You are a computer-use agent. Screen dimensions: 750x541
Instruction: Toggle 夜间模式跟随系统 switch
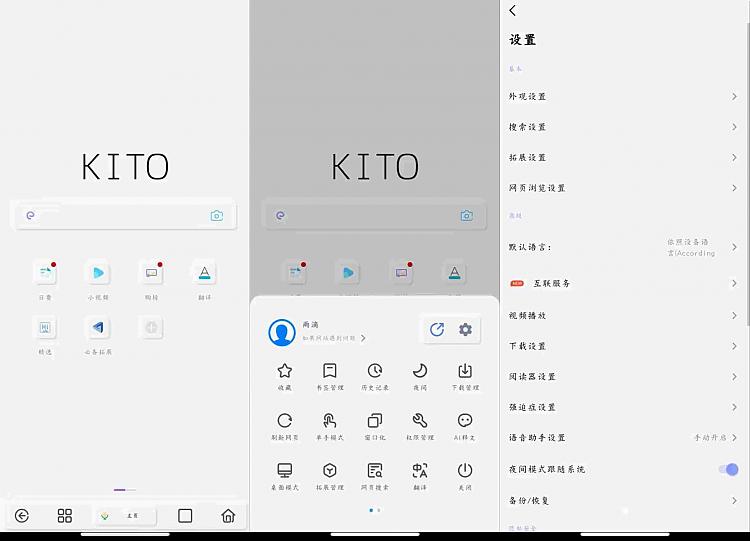coord(727,469)
